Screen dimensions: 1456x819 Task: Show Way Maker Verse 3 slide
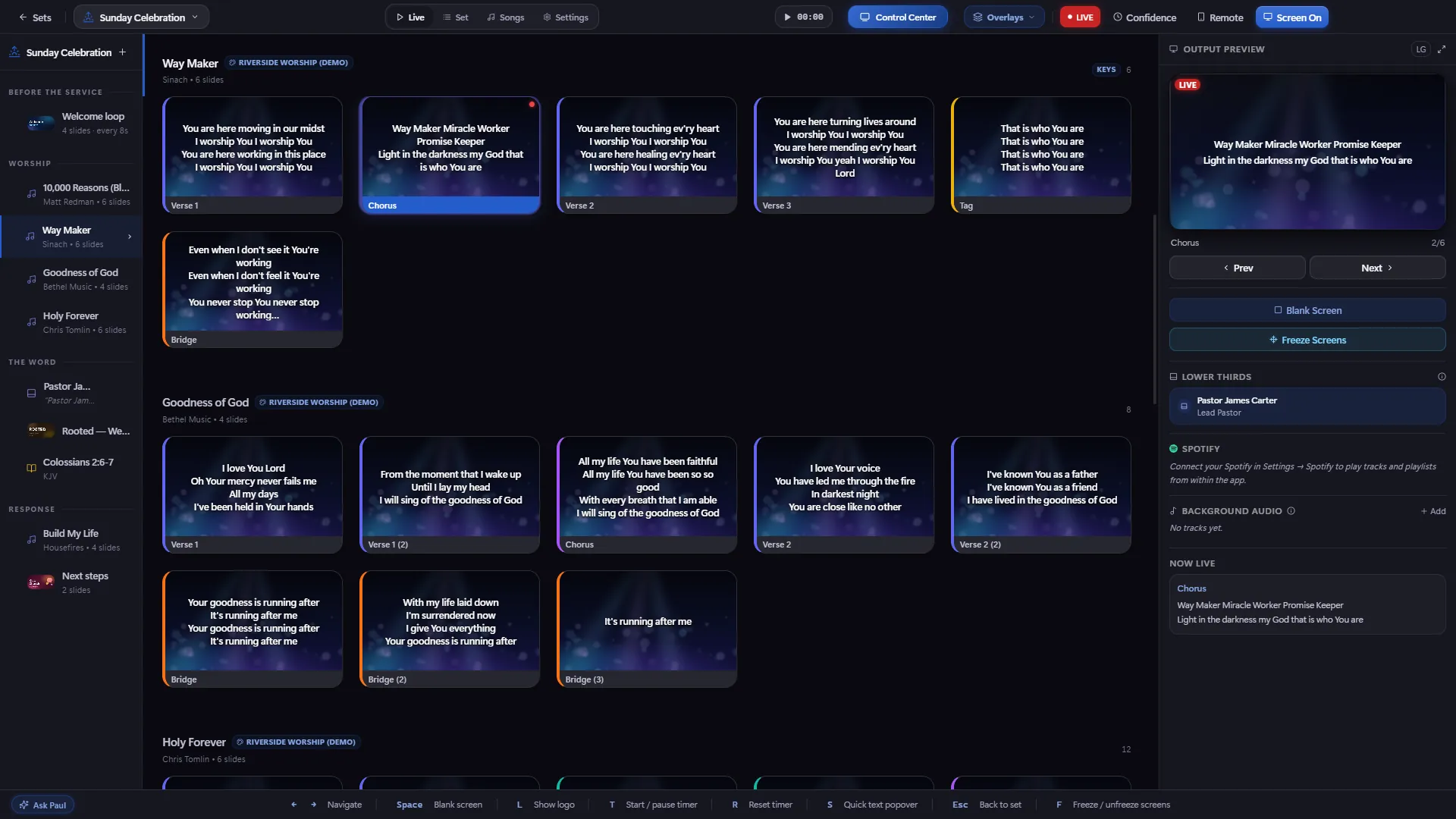844,155
